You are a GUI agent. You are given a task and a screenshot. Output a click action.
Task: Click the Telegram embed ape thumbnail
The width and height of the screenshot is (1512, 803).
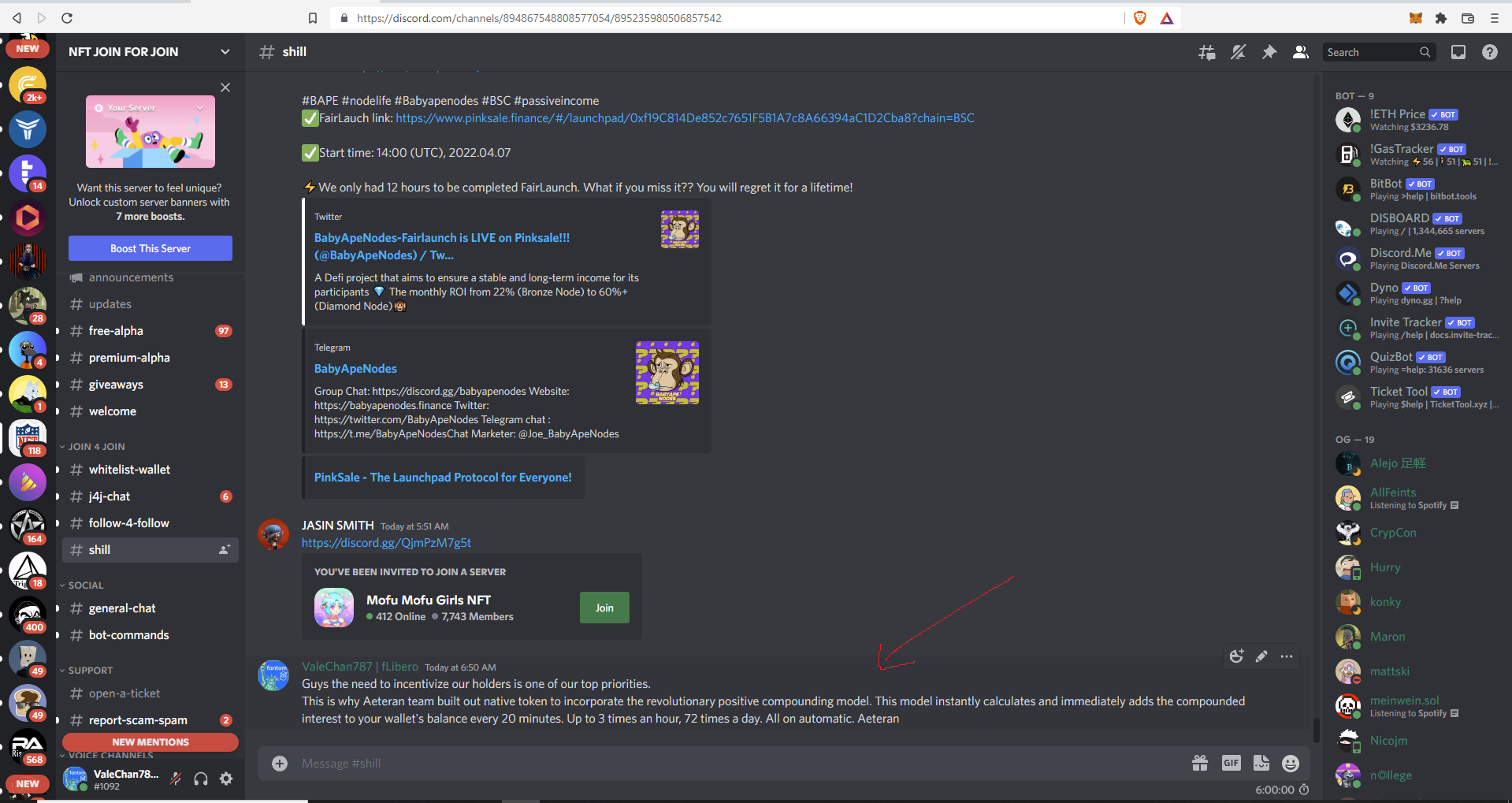pyautogui.click(x=667, y=373)
